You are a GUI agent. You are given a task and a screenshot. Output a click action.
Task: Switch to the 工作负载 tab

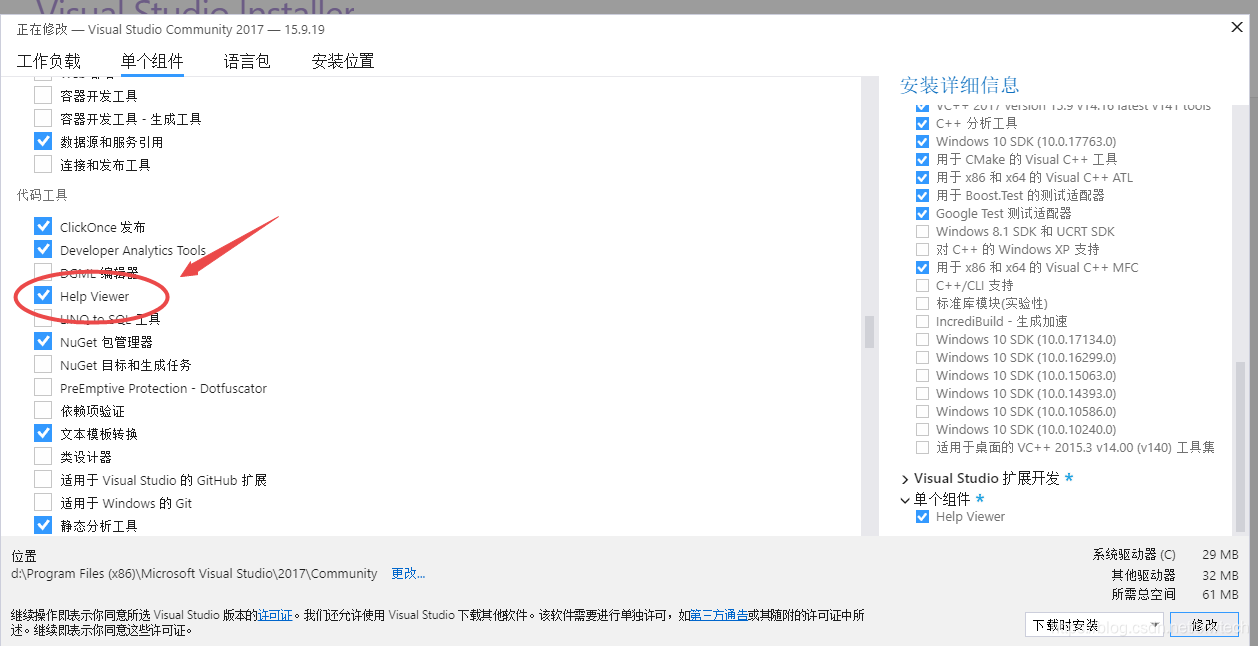click(50, 61)
